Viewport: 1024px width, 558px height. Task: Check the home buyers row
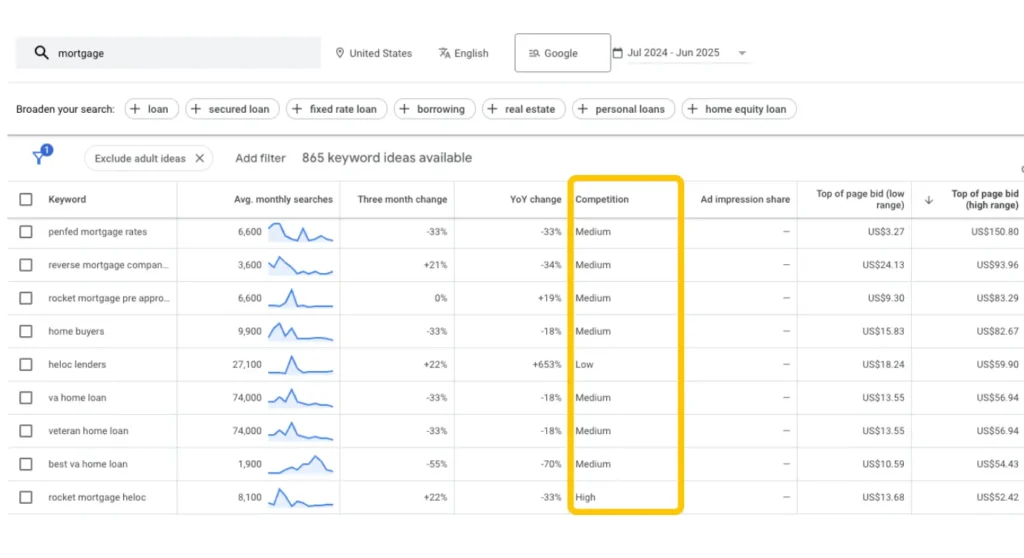(x=25, y=331)
